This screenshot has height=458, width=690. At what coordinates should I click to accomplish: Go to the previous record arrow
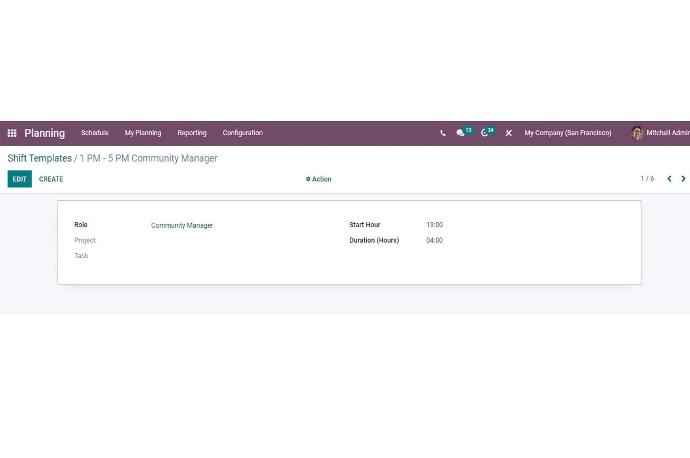point(669,179)
